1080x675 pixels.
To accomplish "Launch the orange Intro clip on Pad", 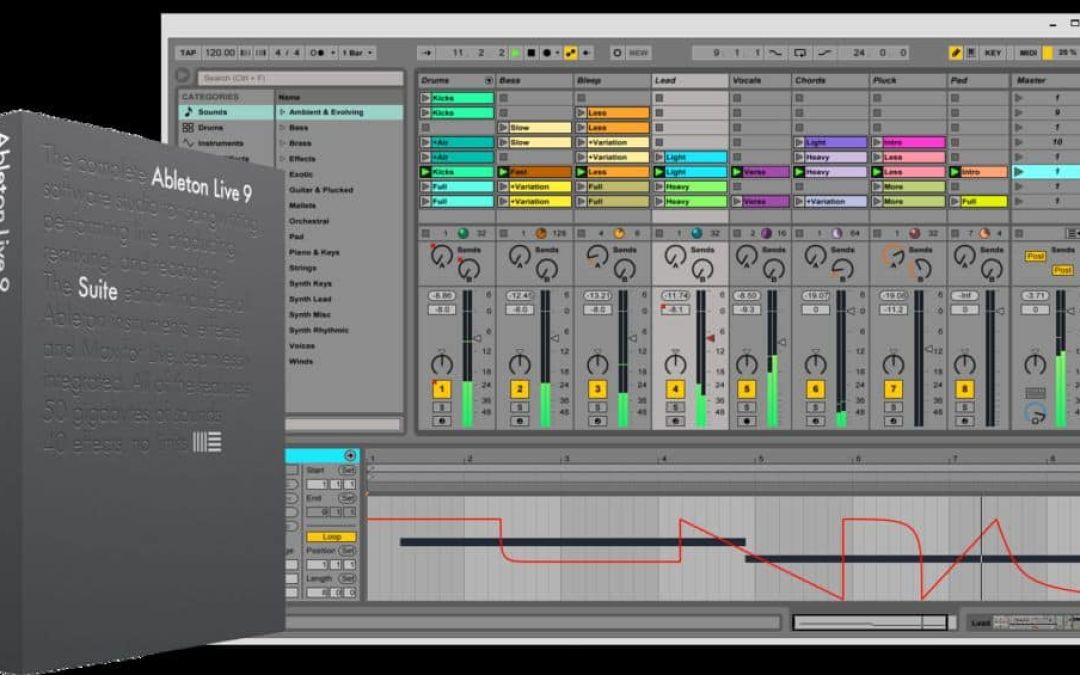I will (x=955, y=172).
